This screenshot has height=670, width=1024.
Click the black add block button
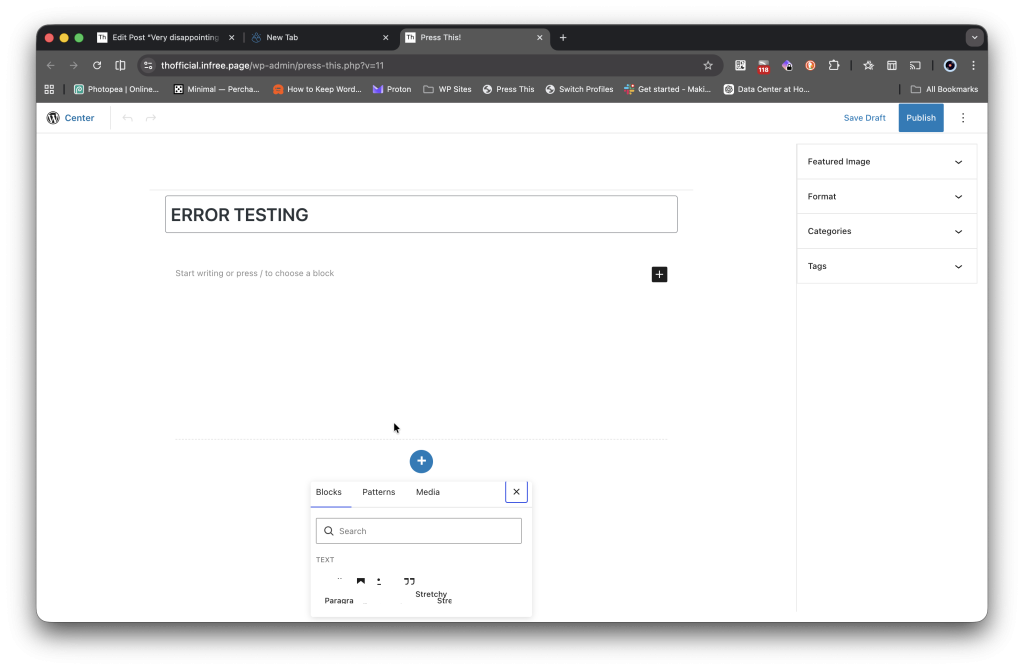(659, 274)
